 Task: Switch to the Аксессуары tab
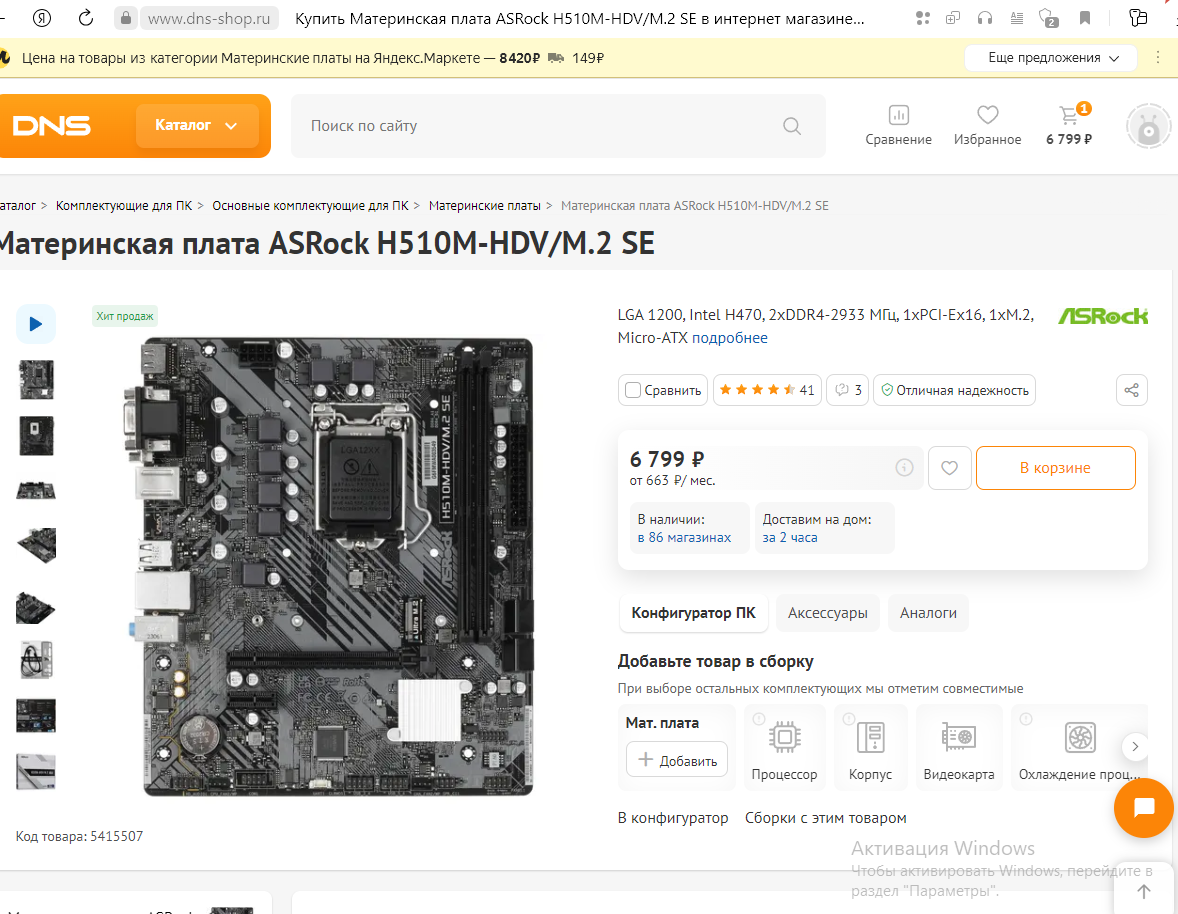point(827,613)
